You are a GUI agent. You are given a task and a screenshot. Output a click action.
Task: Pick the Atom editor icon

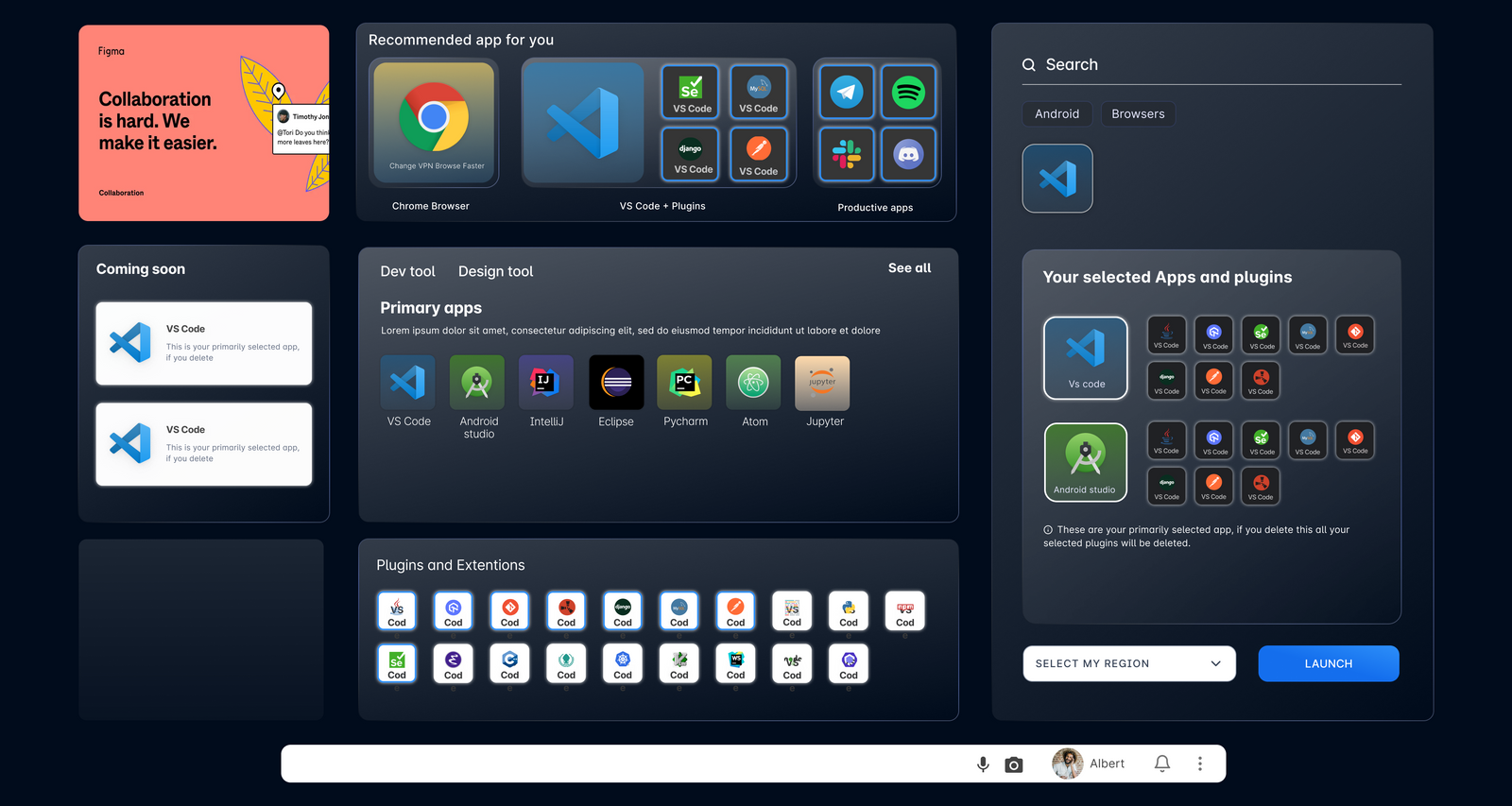pos(754,383)
